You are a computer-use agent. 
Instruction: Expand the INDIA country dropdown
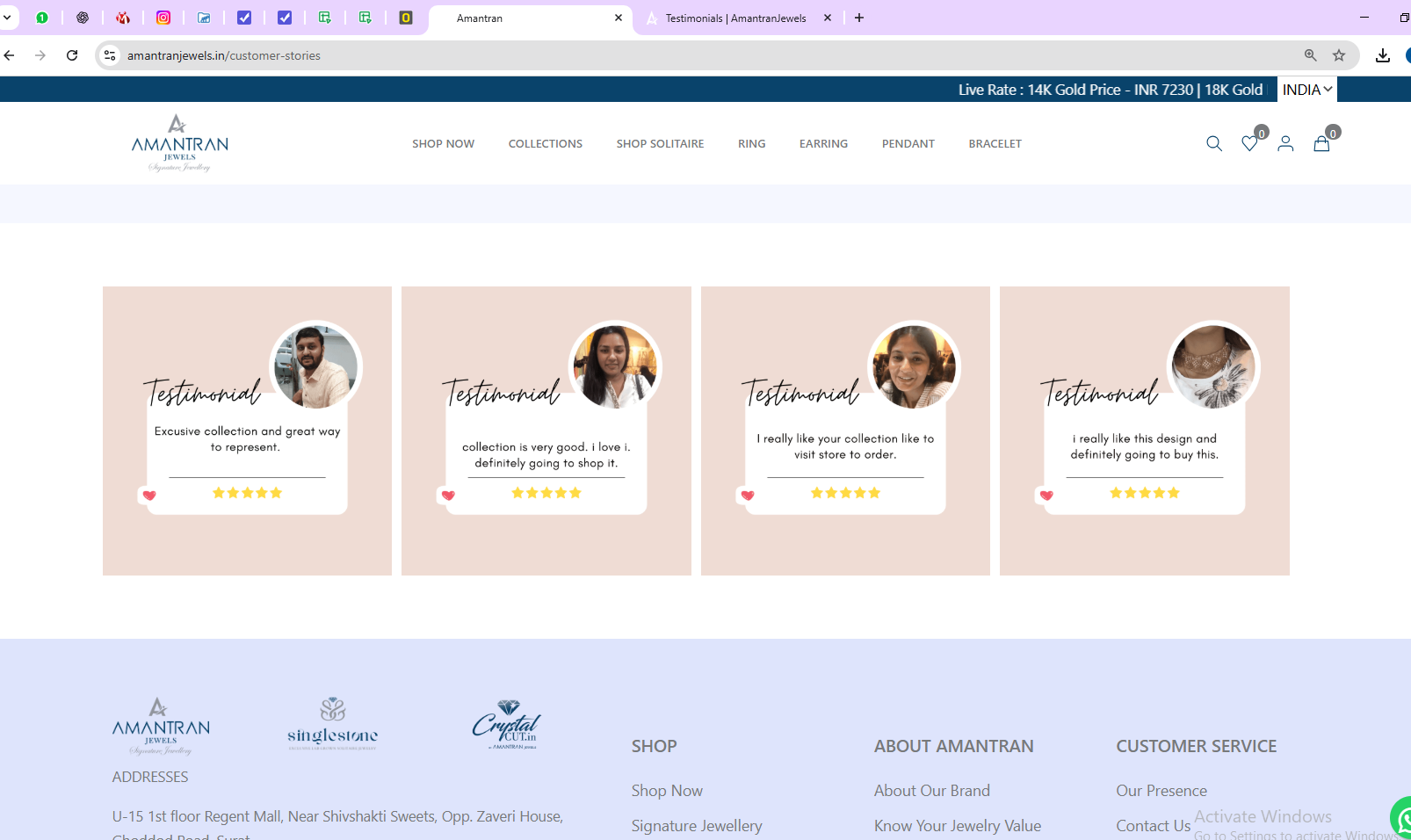pyautogui.click(x=1306, y=90)
